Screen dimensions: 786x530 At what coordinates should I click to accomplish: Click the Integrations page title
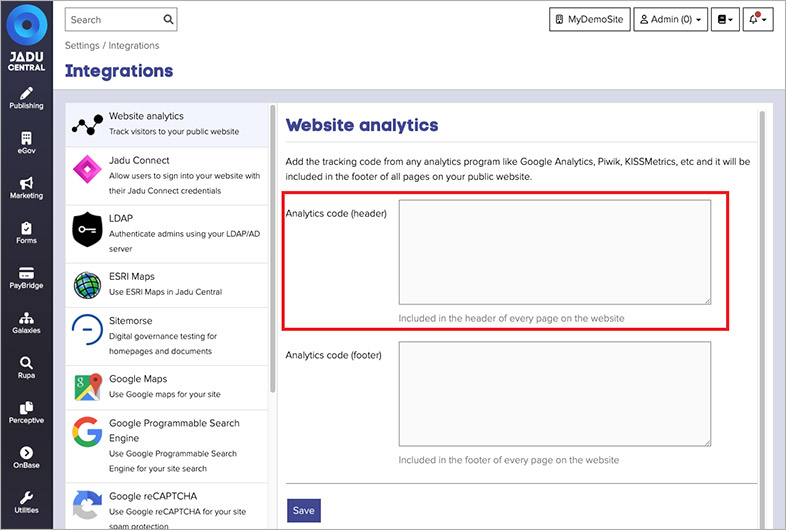pos(119,71)
